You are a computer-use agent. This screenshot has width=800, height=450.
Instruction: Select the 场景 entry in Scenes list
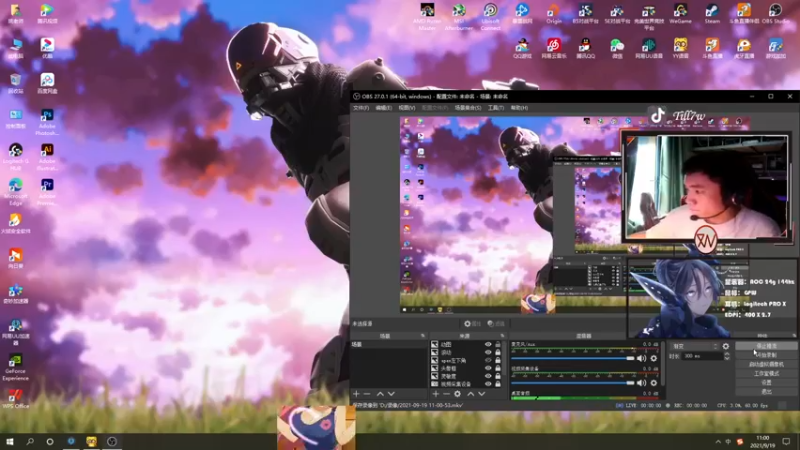pyautogui.click(x=389, y=344)
